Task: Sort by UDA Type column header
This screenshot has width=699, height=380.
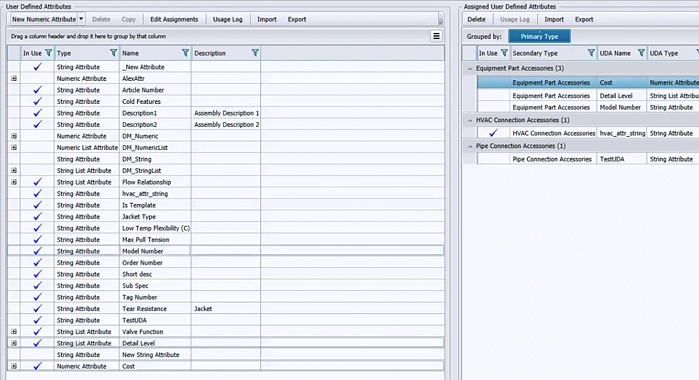Action: click(x=664, y=53)
